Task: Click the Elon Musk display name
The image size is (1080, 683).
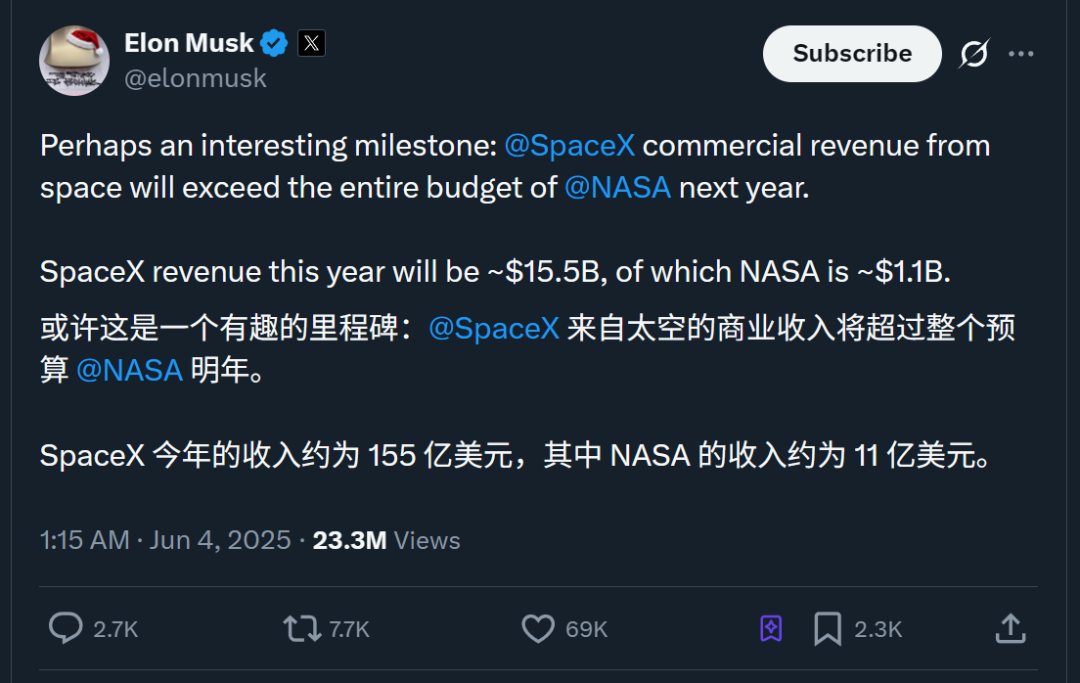Action: 189,43
